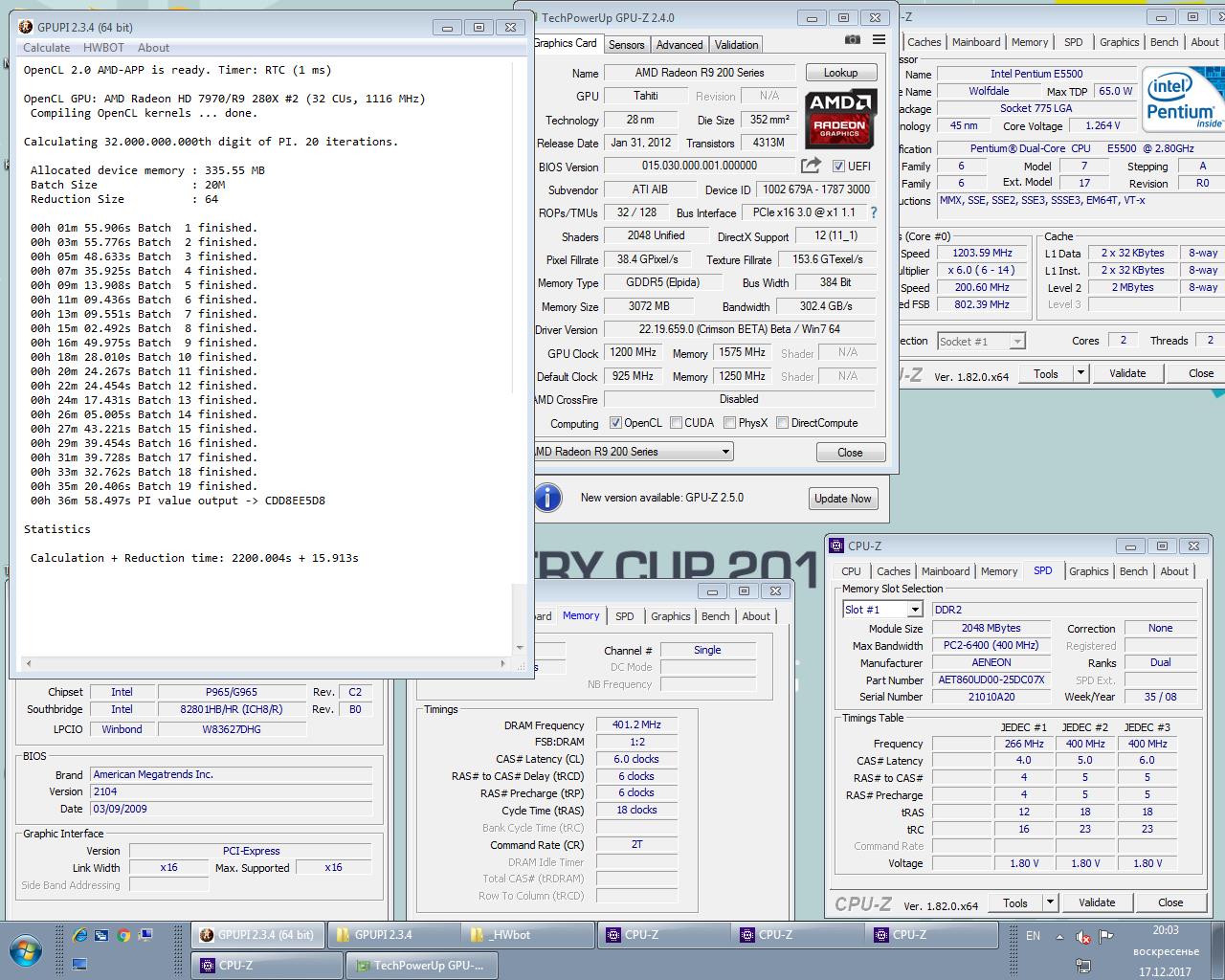Click the network tray icon below volume
This screenshot has width=1225, height=980.
coord(1083,965)
